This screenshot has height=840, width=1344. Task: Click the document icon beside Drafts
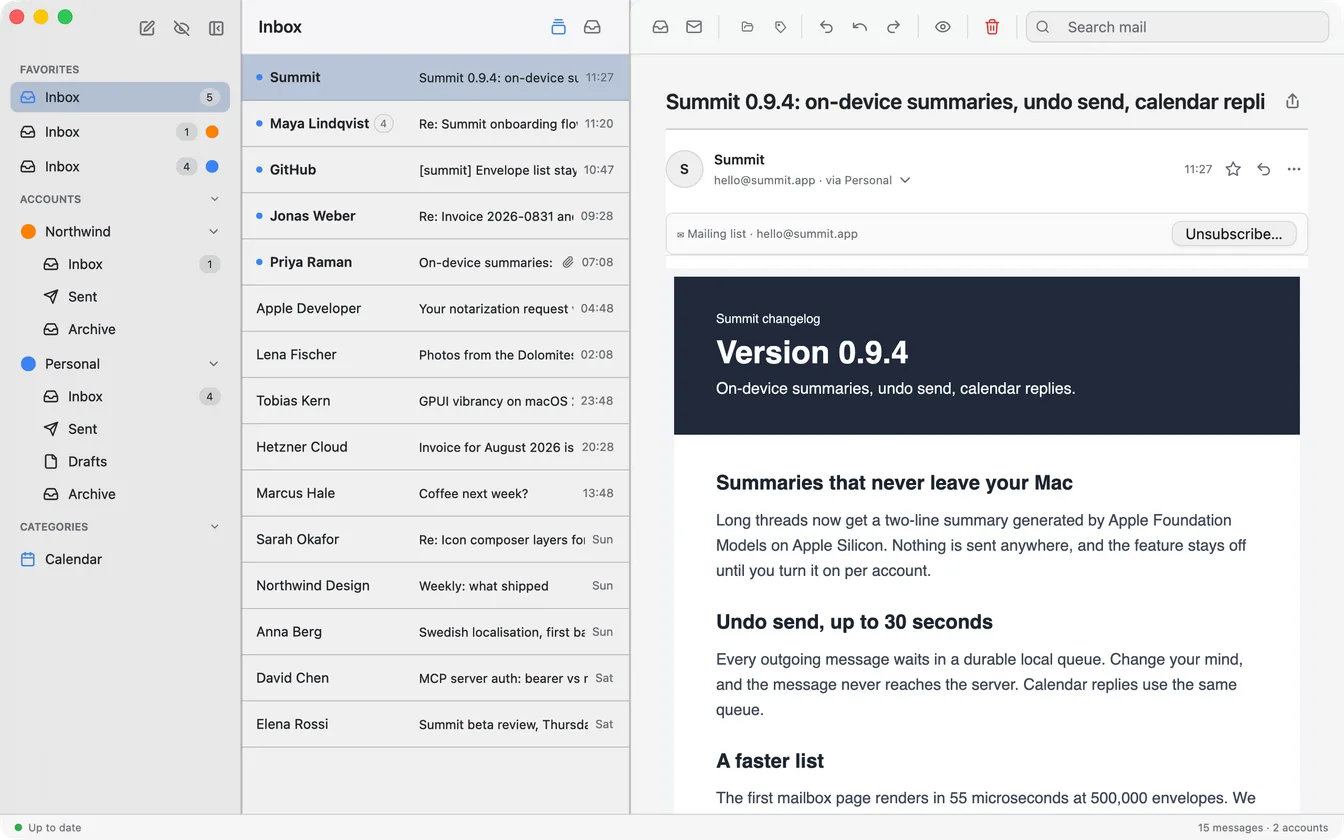point(51,462)
